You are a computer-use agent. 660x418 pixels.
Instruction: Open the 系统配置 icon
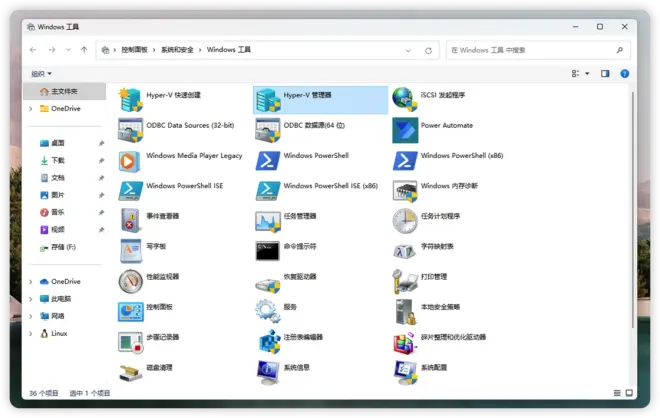click(x=405, y=373)
